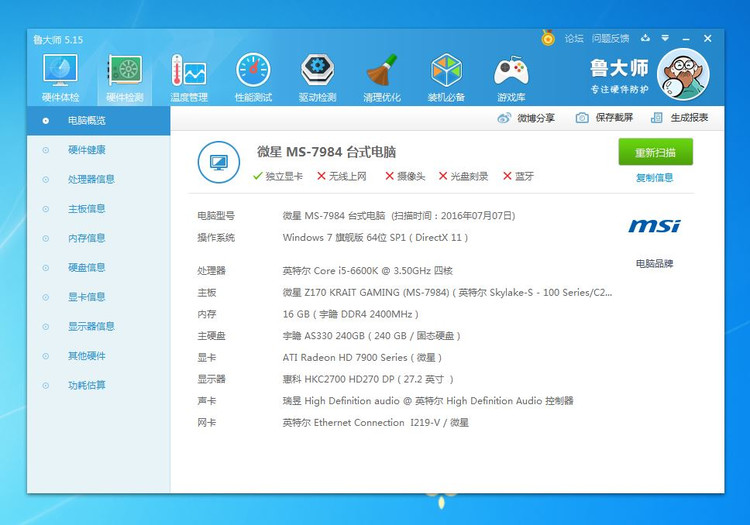Click the HKC2700 HD270 DP monitor line
750x525 pixels.
[x=368, y=379]
